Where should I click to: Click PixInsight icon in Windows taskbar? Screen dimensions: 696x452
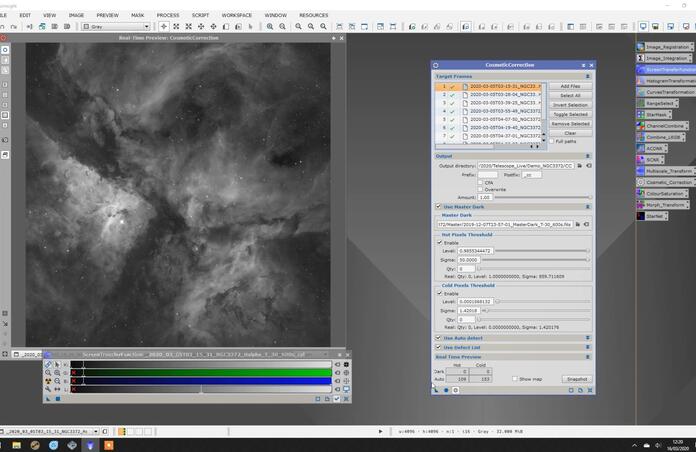(x=90, y=445)
